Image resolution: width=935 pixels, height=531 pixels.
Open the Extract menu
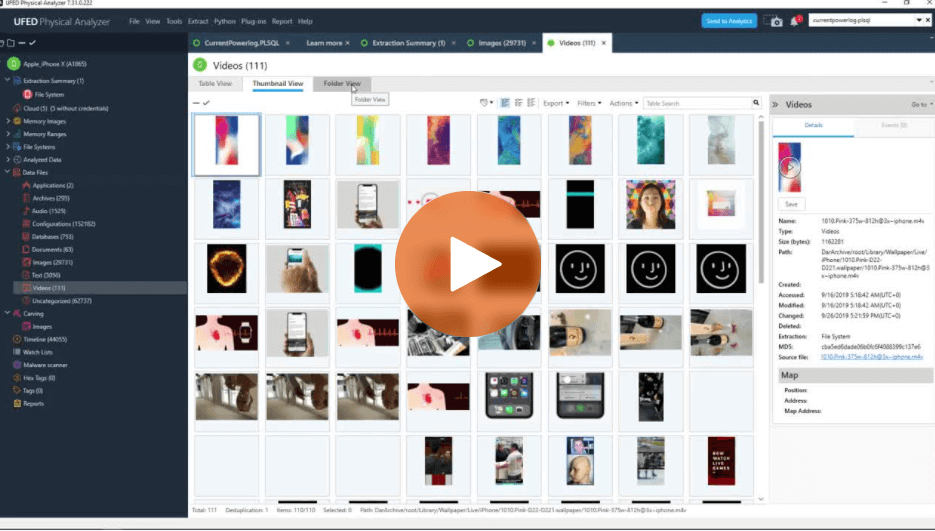[198, 21]
